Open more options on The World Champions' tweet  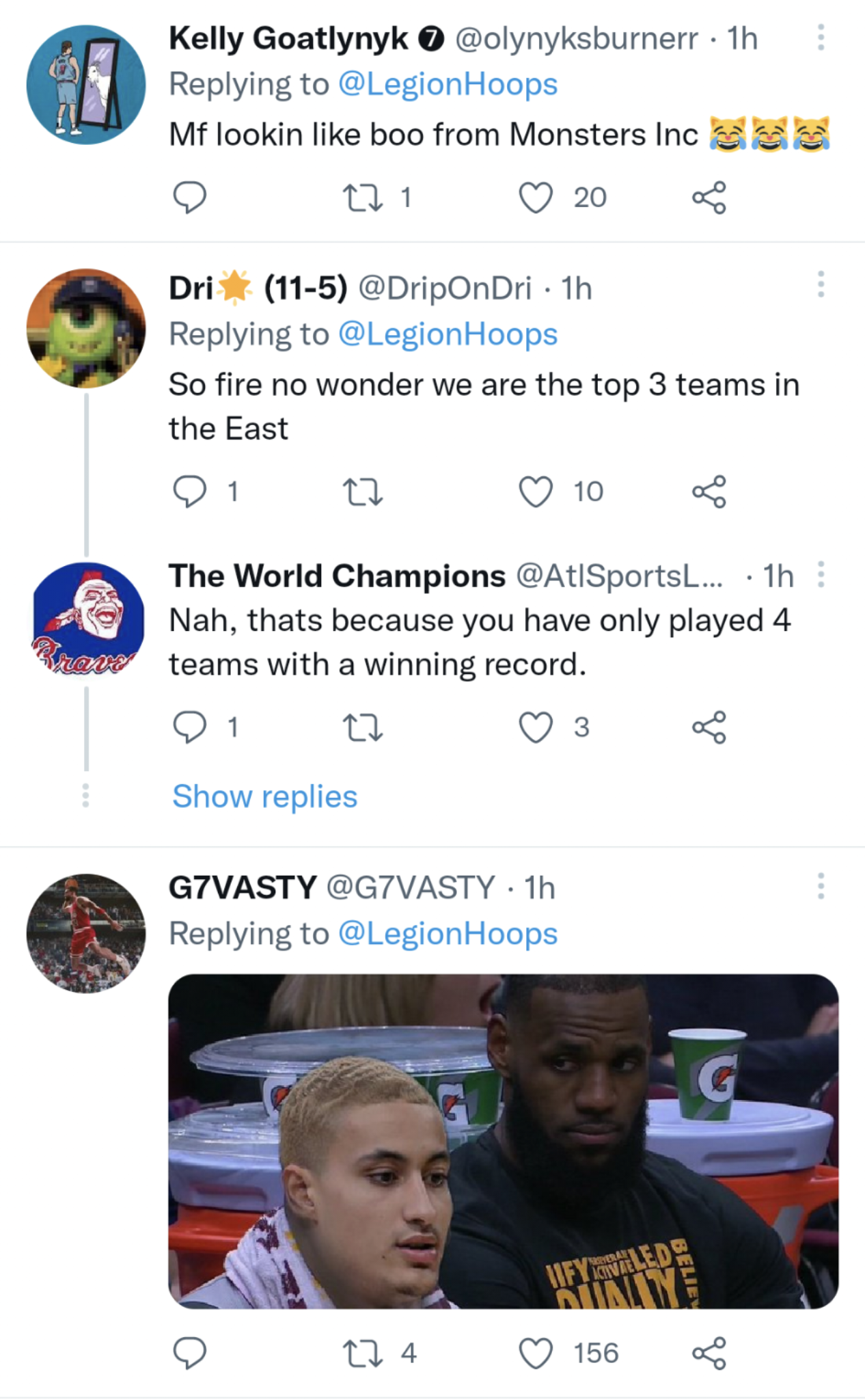[x=821, y=575]
